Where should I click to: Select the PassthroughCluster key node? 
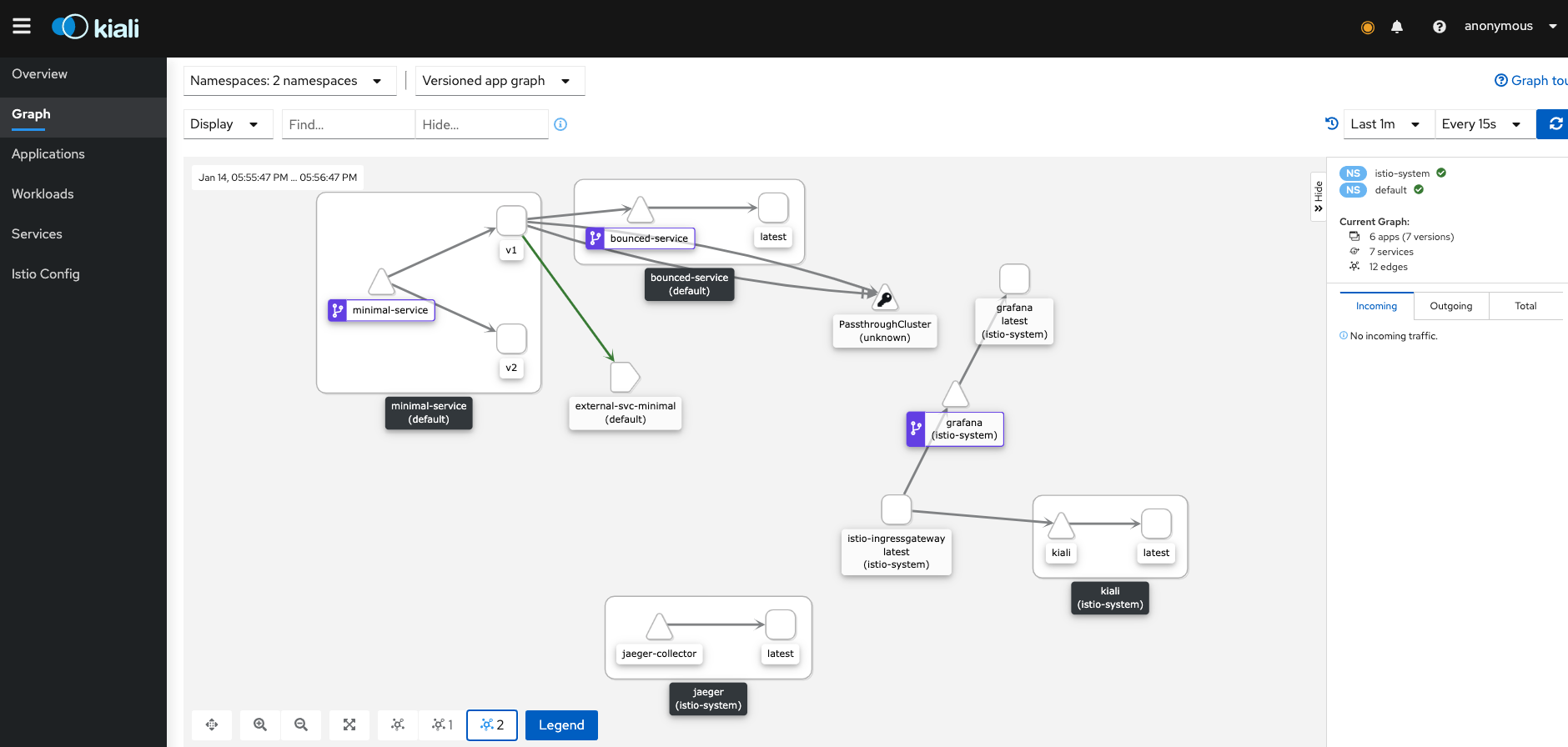tap(885, 297)
